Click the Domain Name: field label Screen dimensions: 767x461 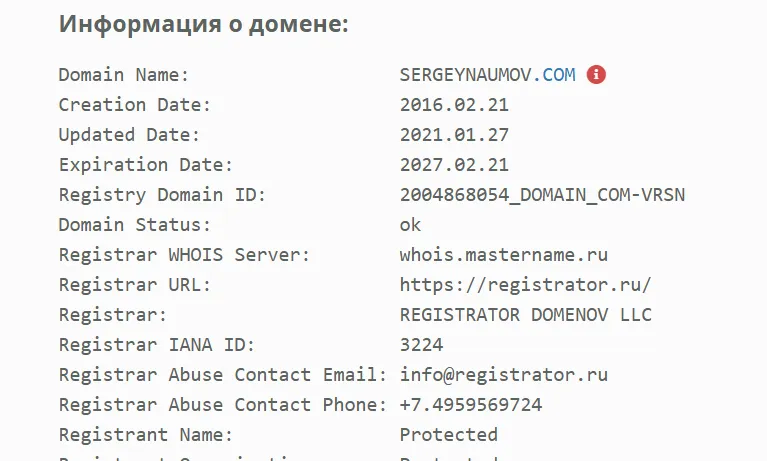click(124, 75)
